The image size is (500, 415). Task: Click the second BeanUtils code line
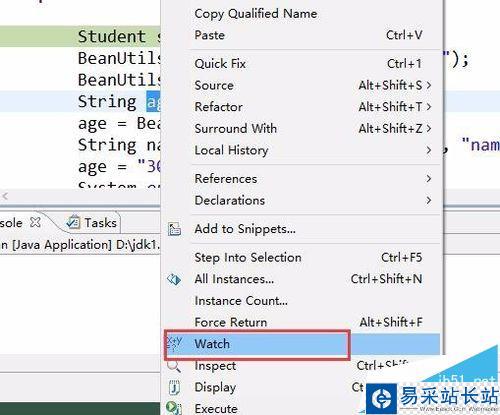tap(119, 80)
